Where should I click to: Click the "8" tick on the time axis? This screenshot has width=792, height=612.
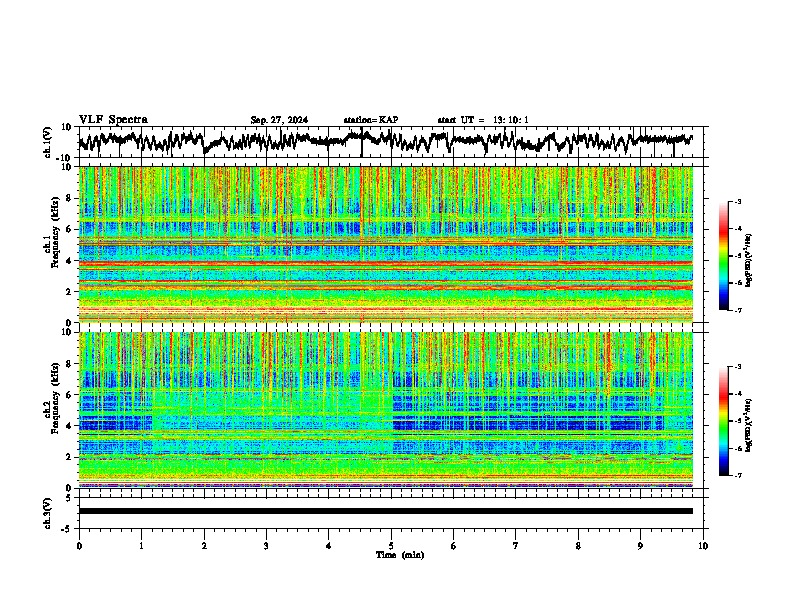pyautogui.click(x=578, y=546)
